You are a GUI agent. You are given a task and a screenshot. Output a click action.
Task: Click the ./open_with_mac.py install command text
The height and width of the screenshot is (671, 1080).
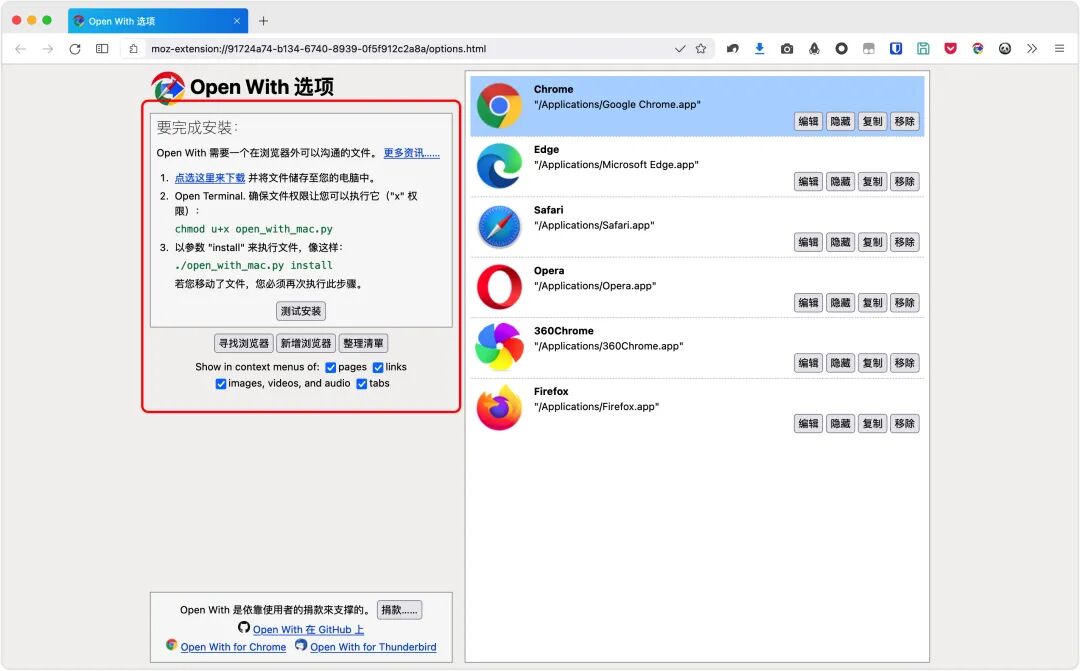pyautogui.click(x=253, y=266)
